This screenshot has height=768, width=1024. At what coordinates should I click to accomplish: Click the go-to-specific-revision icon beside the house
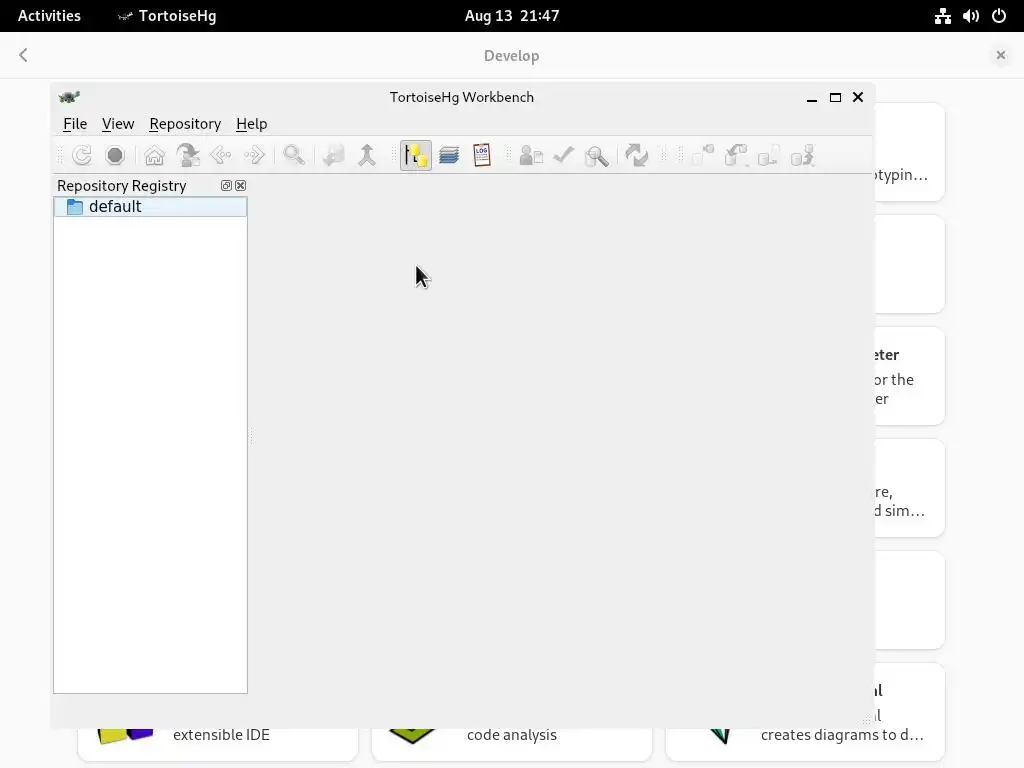(x=188, y=155)
